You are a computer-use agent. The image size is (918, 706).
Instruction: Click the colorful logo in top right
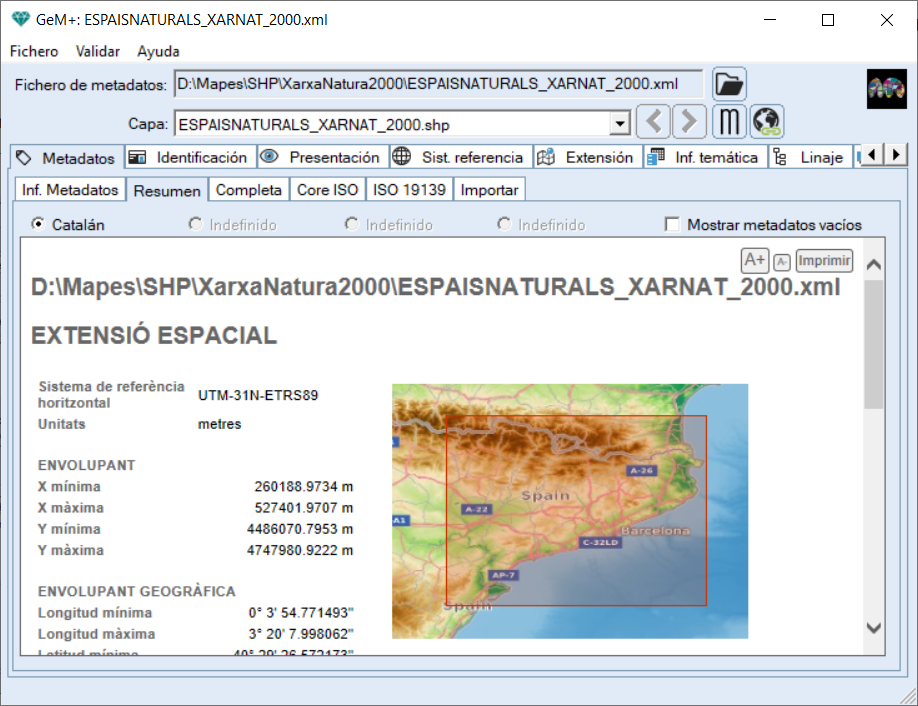[886, 88]
